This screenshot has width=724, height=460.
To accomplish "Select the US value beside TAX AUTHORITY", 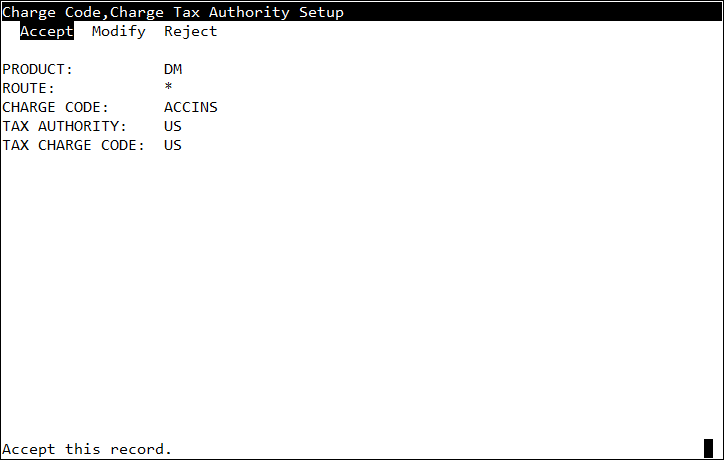I will (x=173, y=126).
